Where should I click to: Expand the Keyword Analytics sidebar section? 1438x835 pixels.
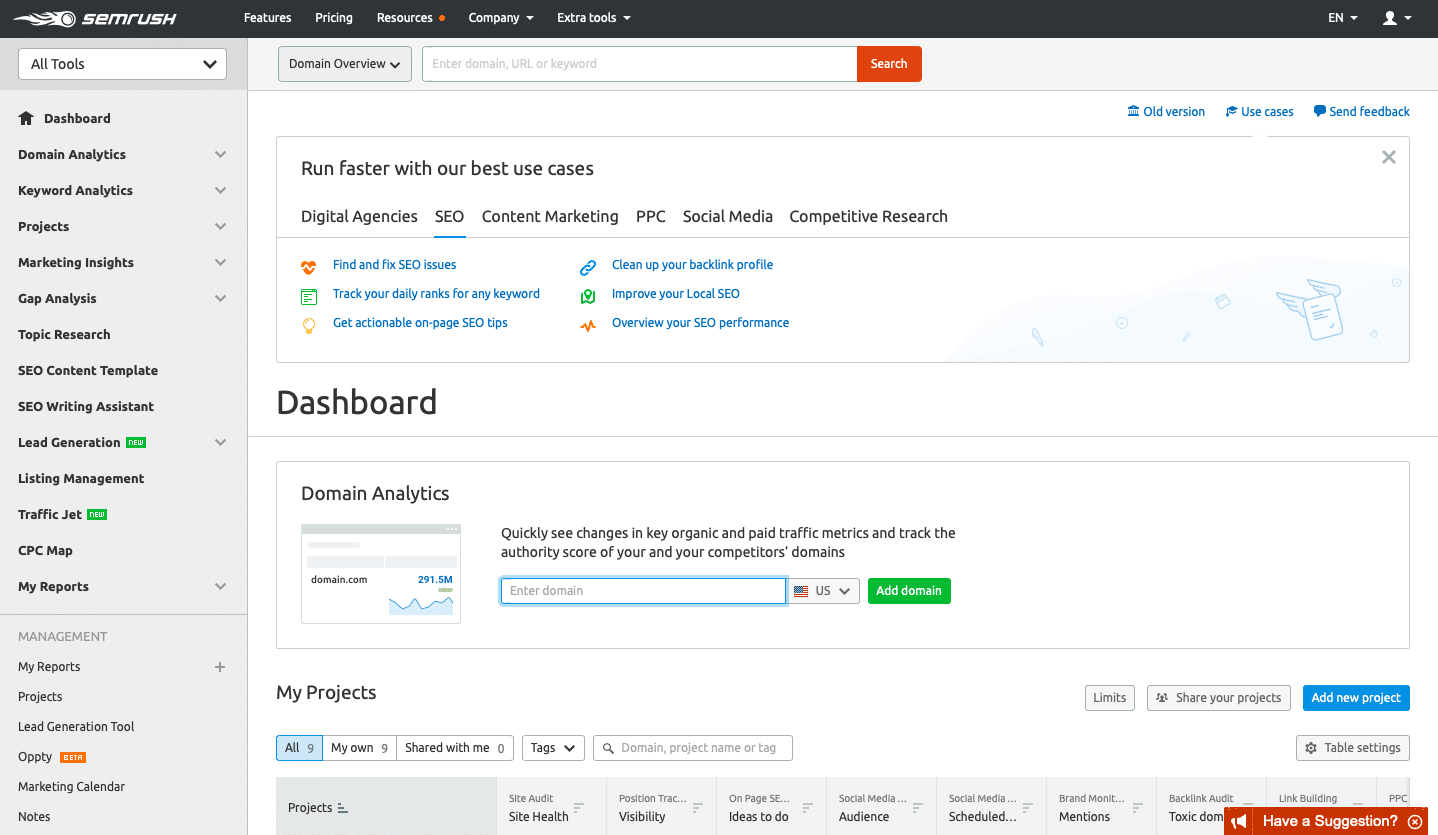tap(220, 191)
